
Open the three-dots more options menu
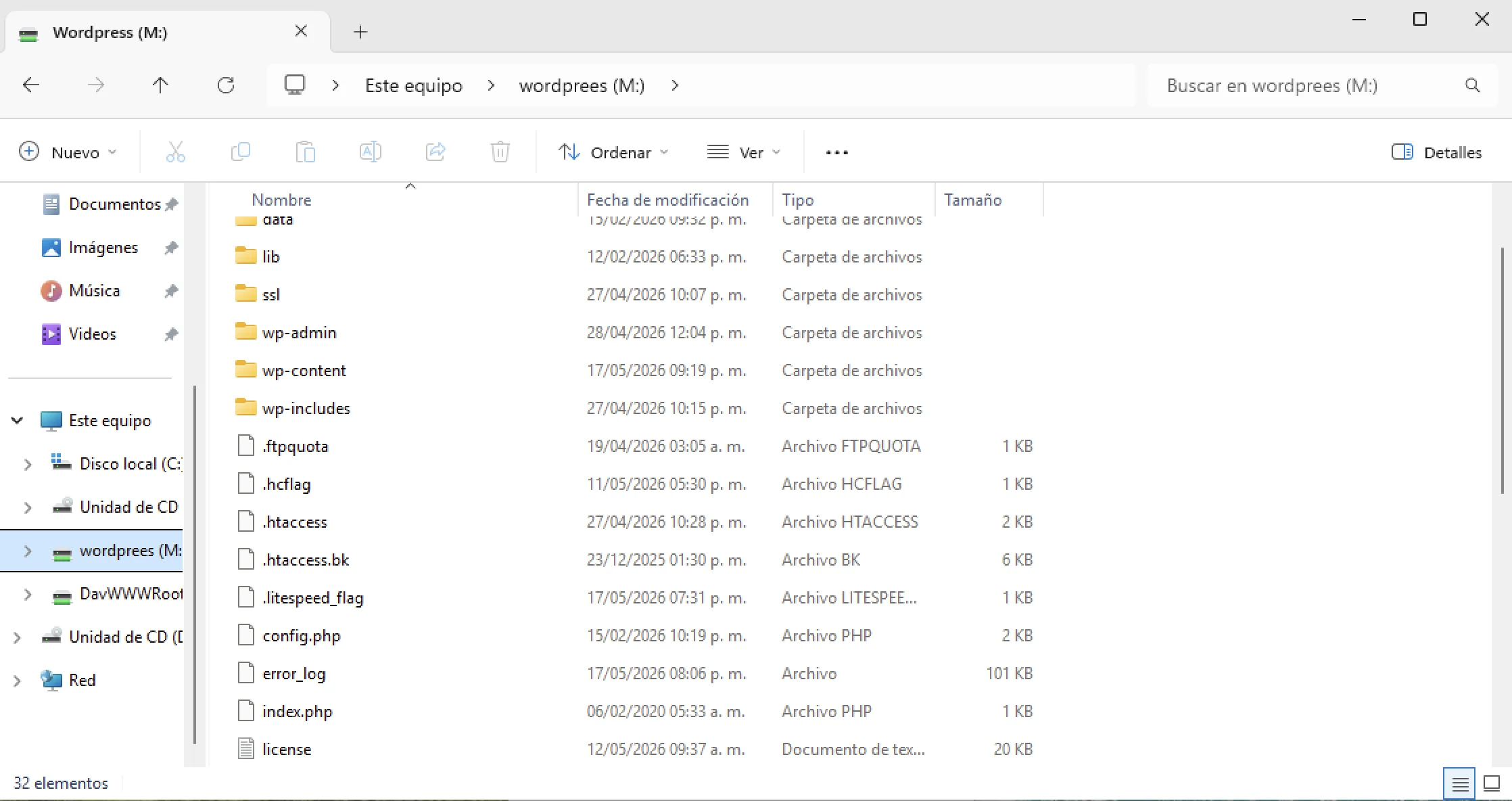pos(837,153)
